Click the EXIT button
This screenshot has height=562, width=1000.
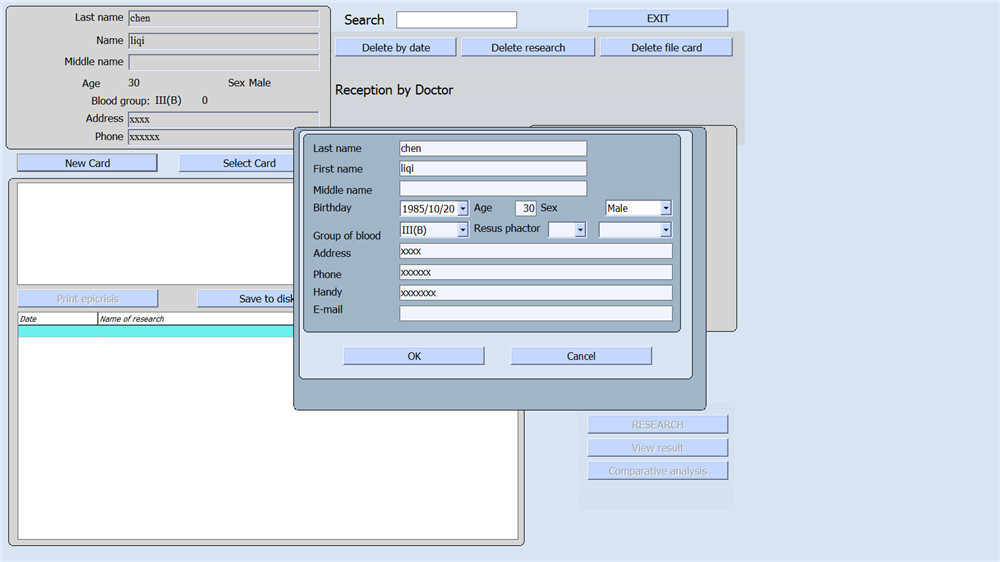point(658,18)
